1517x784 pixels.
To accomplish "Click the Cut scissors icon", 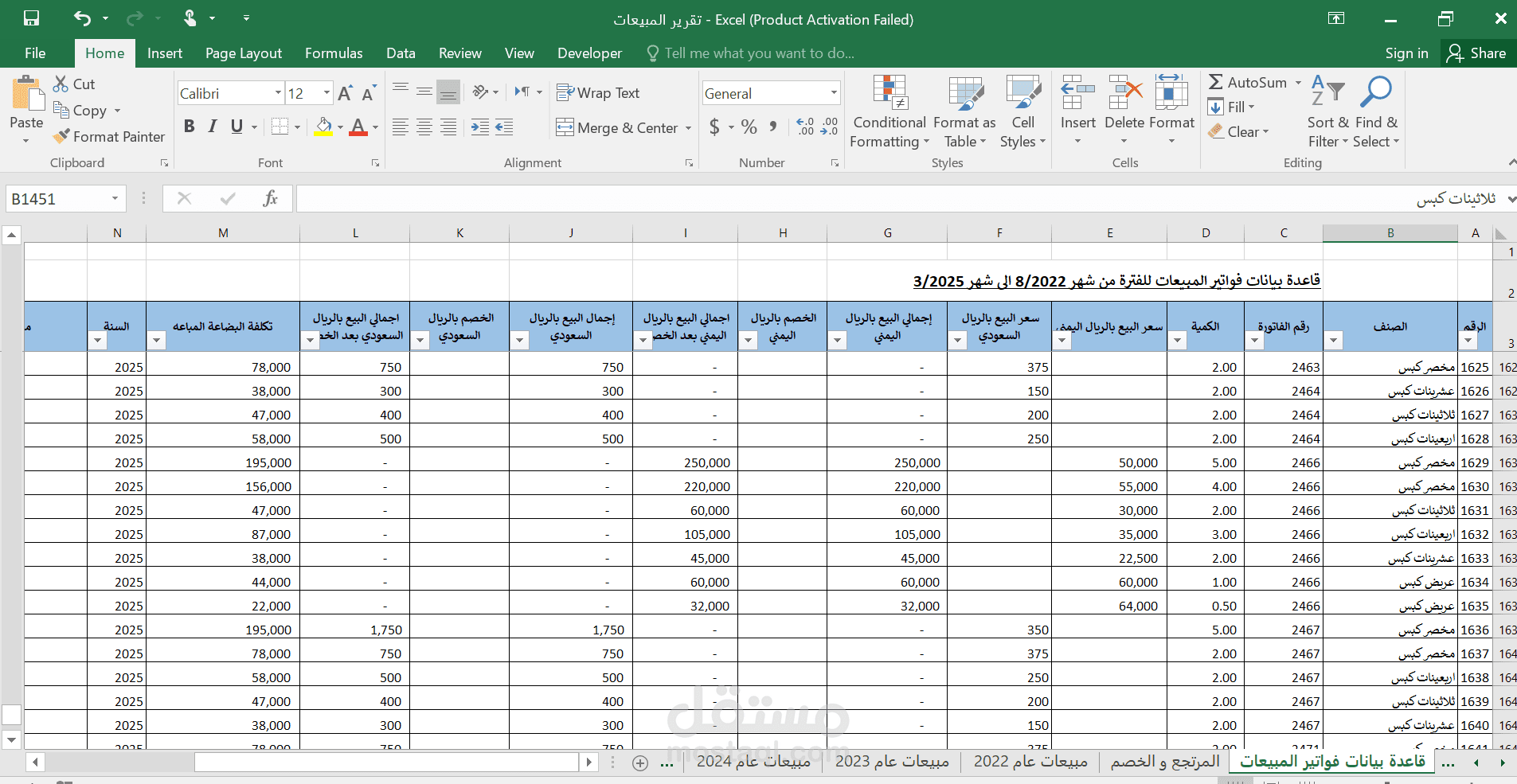I will [61, 84].
